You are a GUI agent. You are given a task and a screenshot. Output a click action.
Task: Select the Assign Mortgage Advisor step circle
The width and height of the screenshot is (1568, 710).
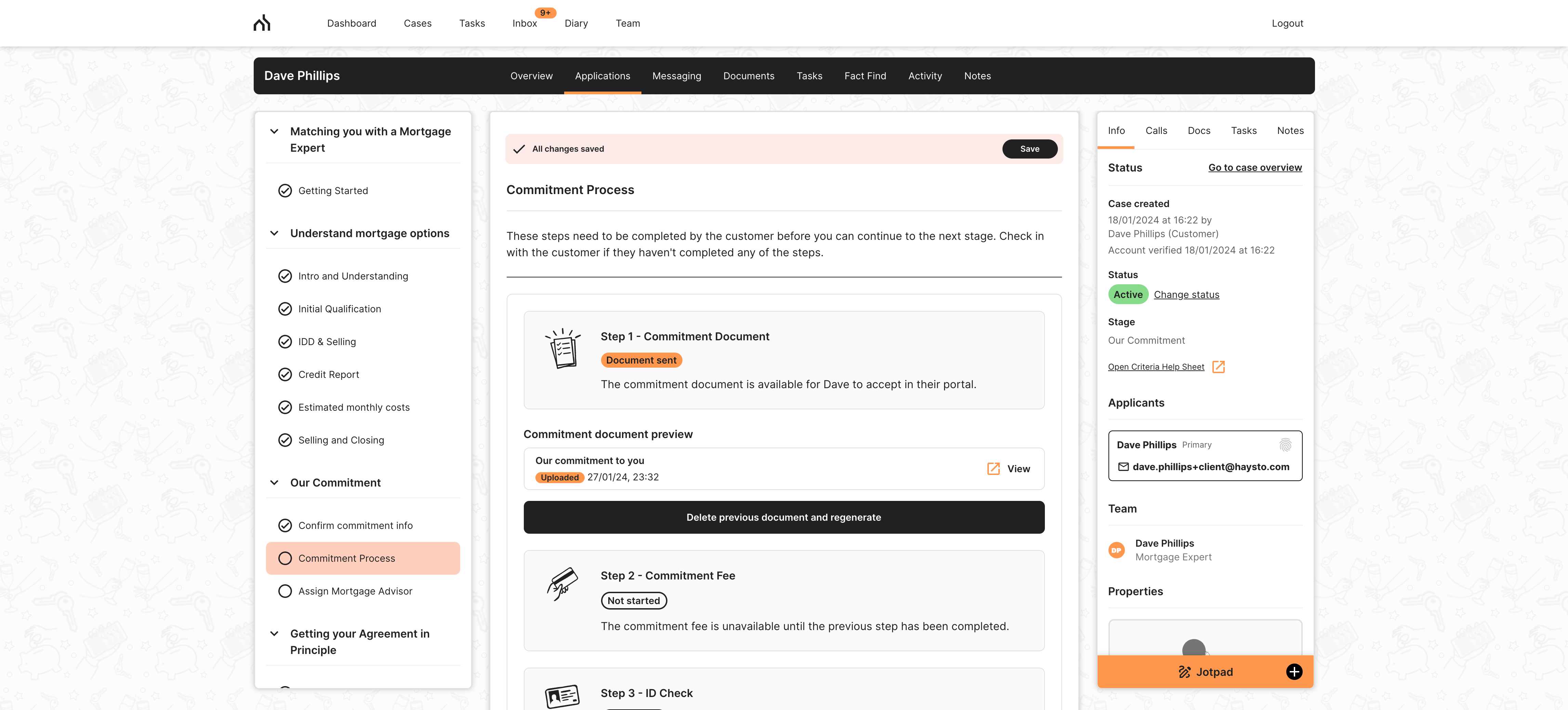(285, 591)
